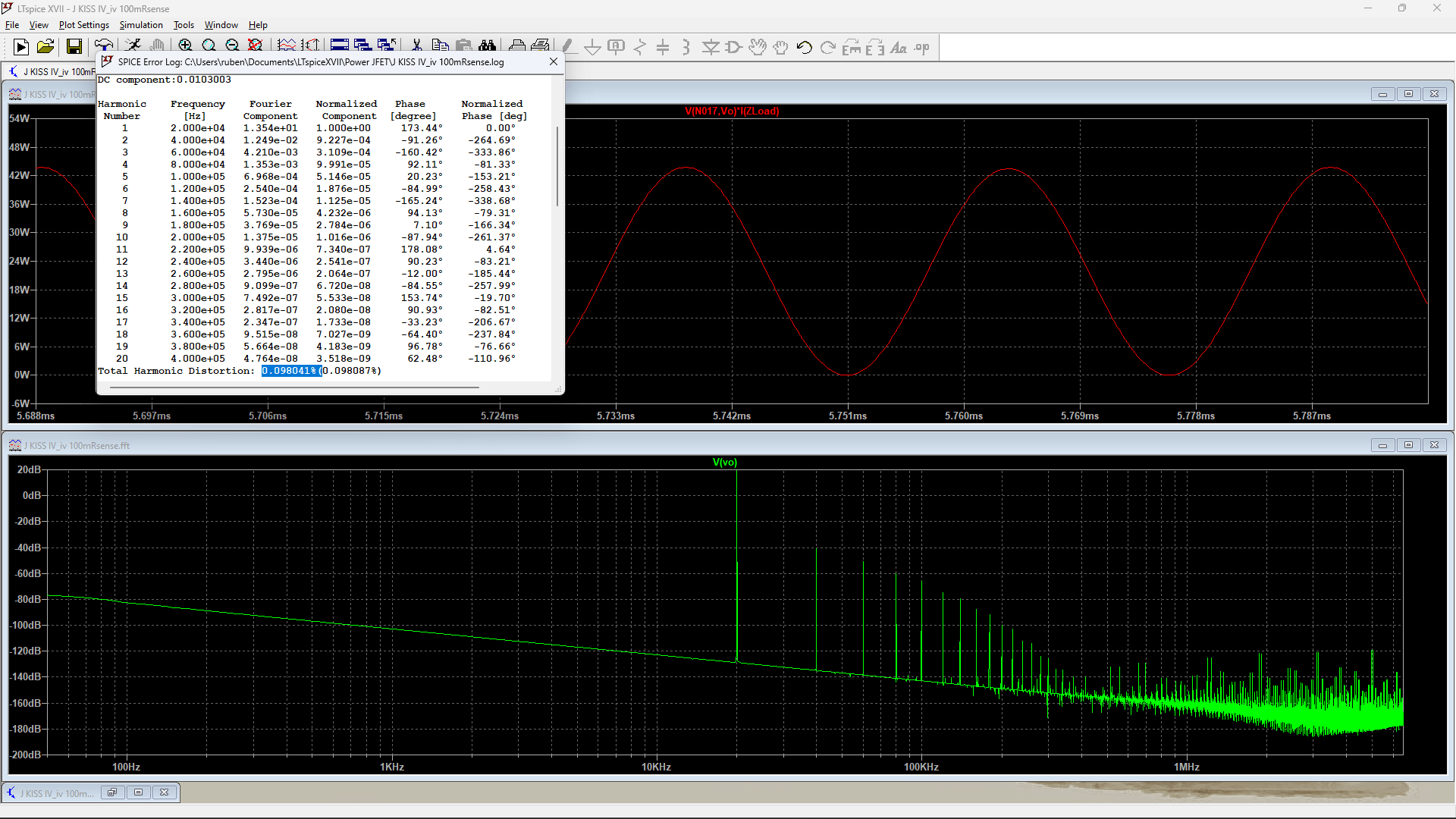Image resolution: width=1456 pixels, height=819 pixels.
Task: Select the Move hand tool
Action: [757, 47]
